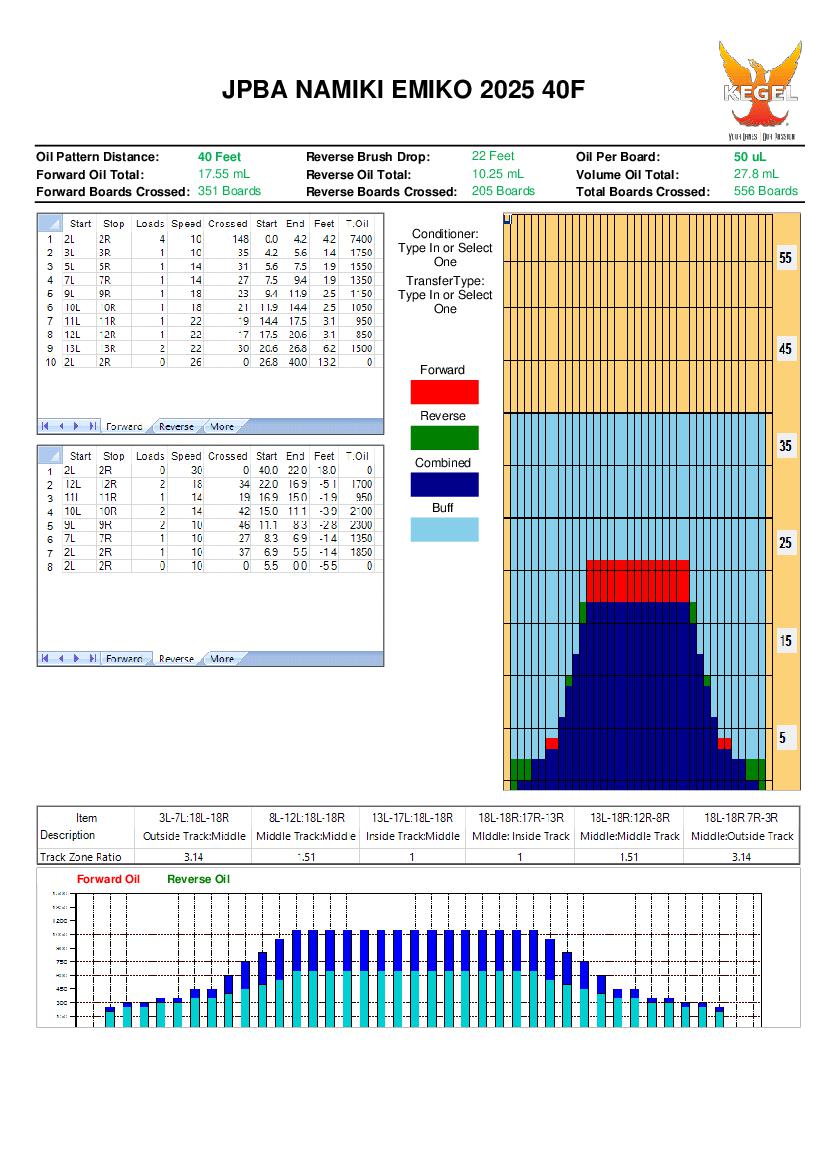Click the 25-foot marker on lane graph
826x1169 pixels.
point(785,543)
